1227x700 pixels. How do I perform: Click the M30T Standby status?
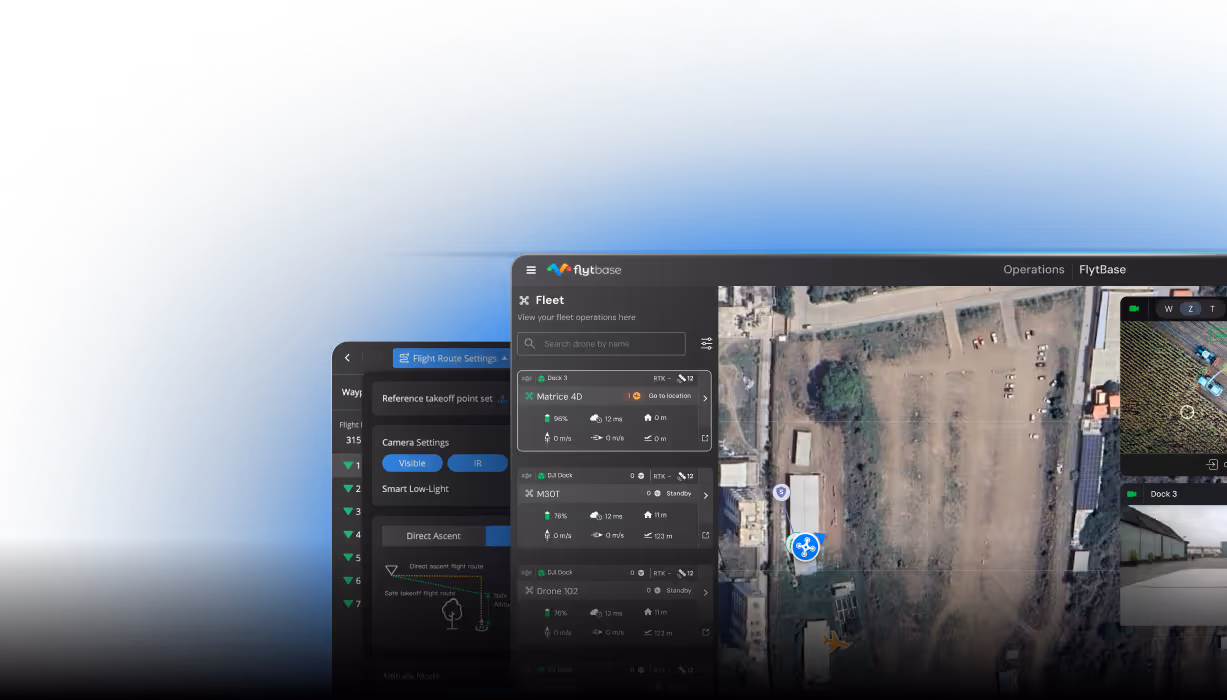tap(679, 493)
